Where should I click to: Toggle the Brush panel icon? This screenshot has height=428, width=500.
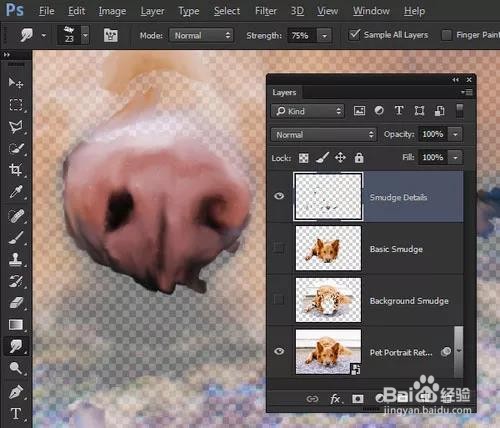(x=111, y=35)
